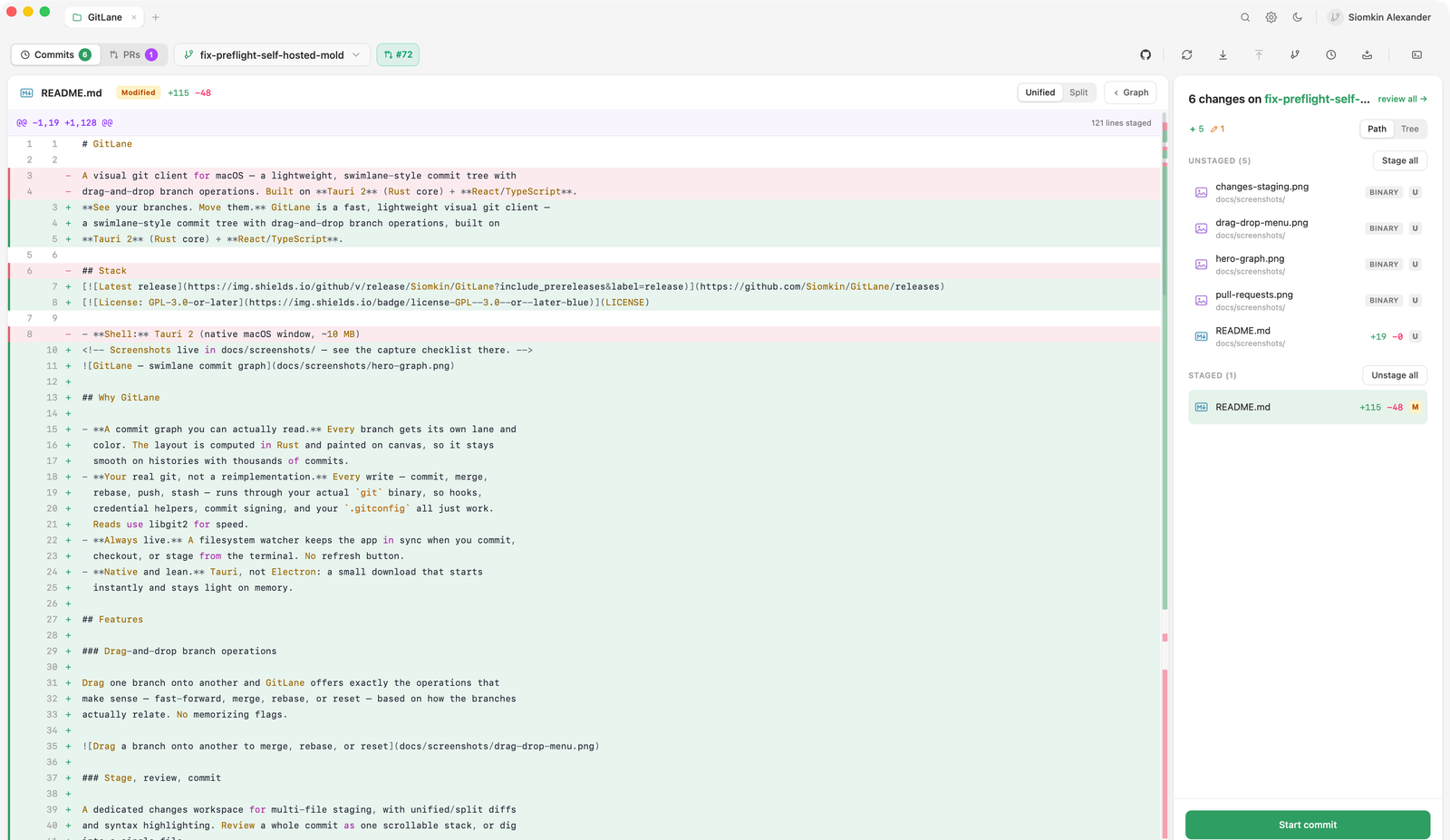Screen dimensions: 1450x840
Task: Click the refresh sync arrows icon
Action: click(1187, 55)
